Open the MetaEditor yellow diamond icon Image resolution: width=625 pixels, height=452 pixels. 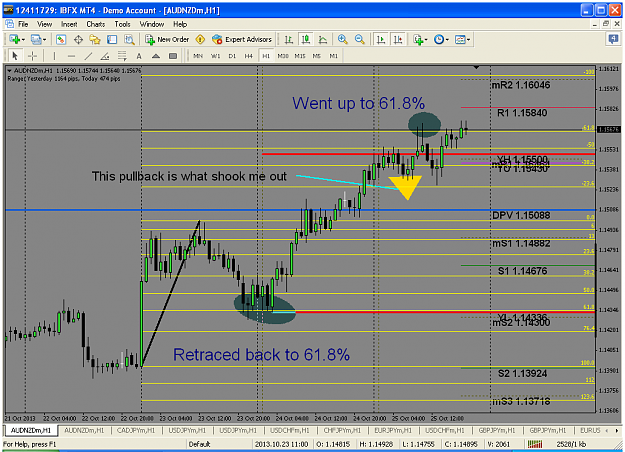point(200,39)
